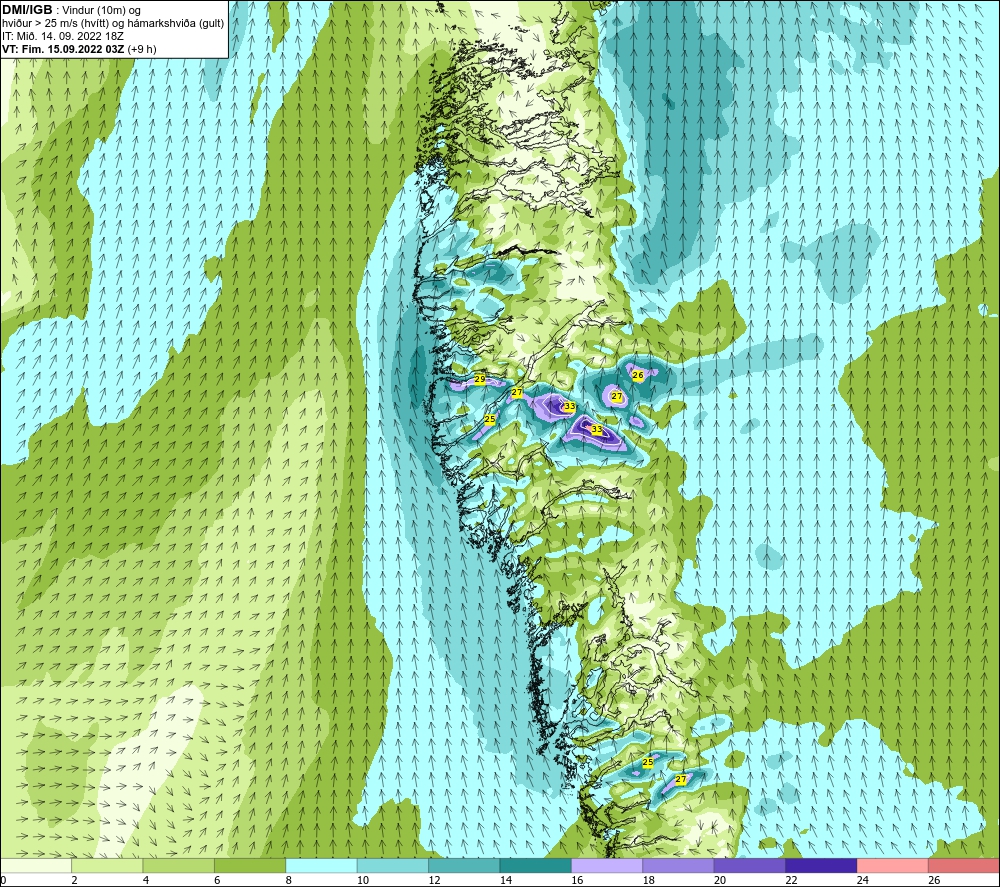Click the yellow '29' gust label
The width and height of the screenshot is (1000, 887).
[x=480, y=379]
